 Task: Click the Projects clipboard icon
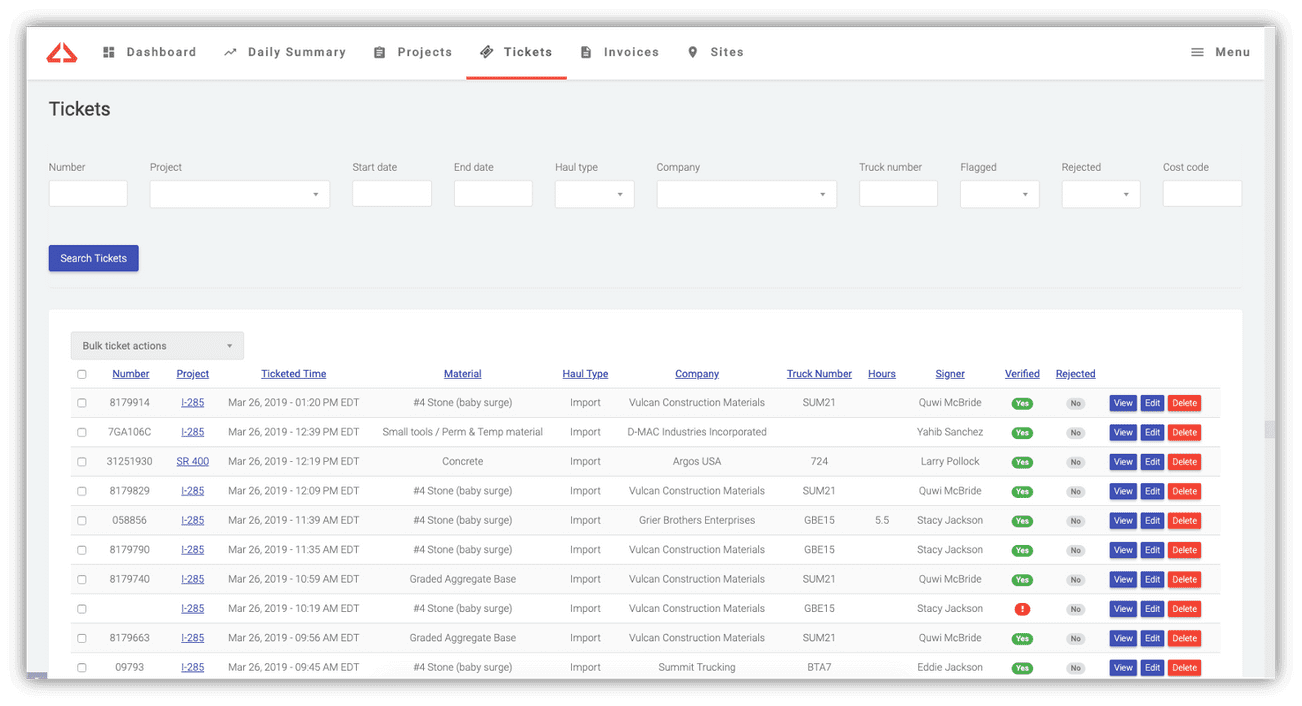tap(379, 52)
